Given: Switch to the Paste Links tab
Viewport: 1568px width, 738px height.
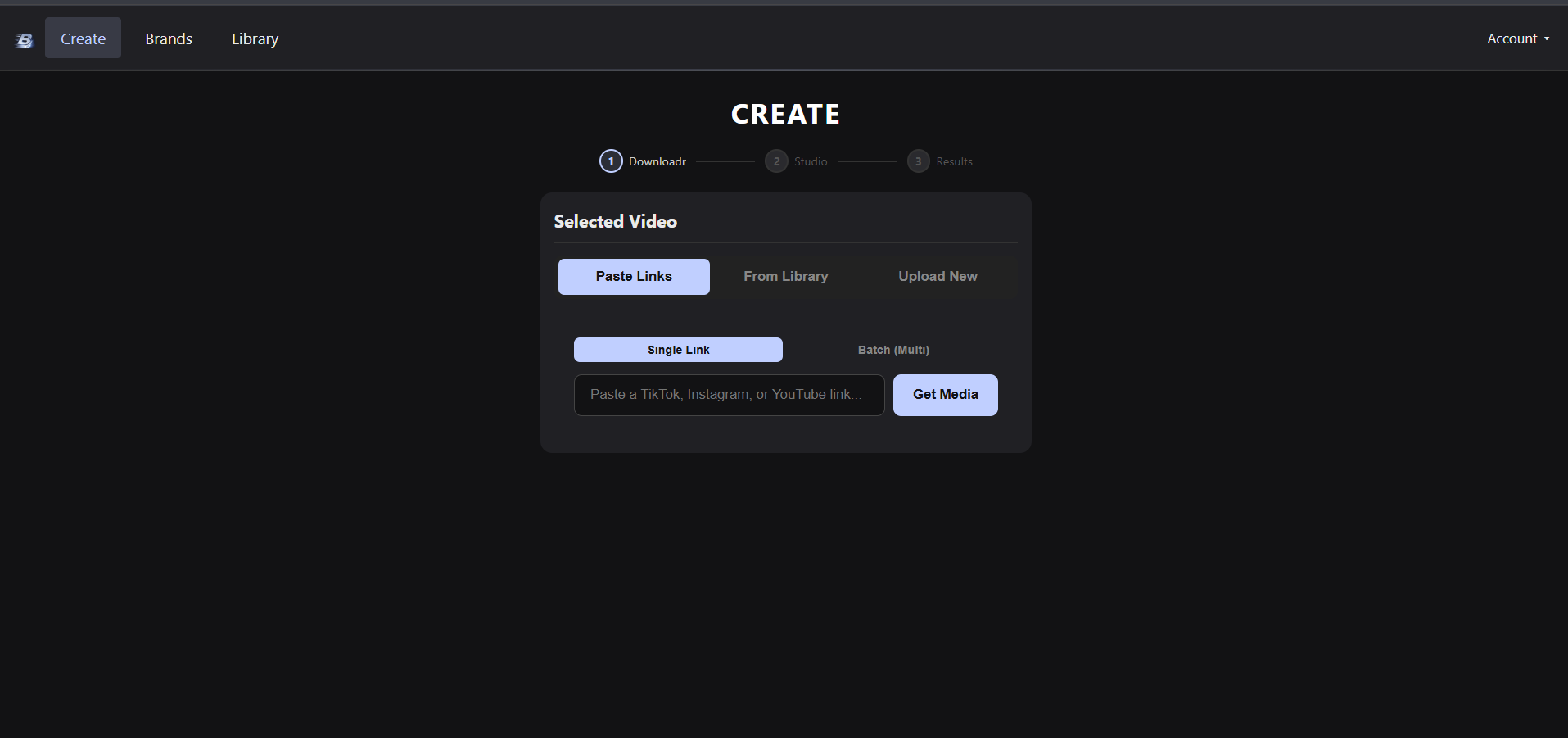Looking at the screenshot, I should [x=634, y=277].
